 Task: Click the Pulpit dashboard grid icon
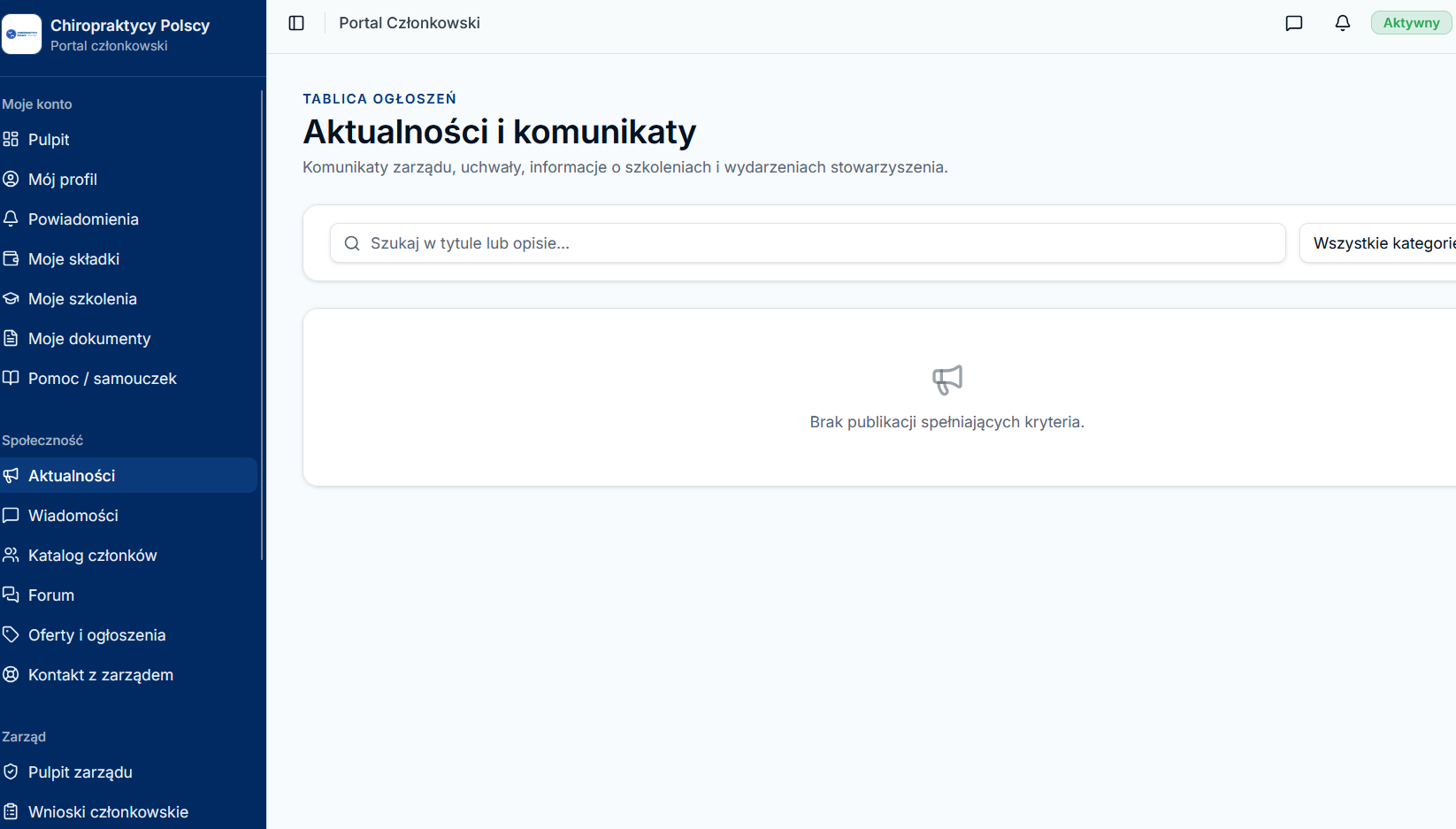pyautogui.click(x=11, y=139)
